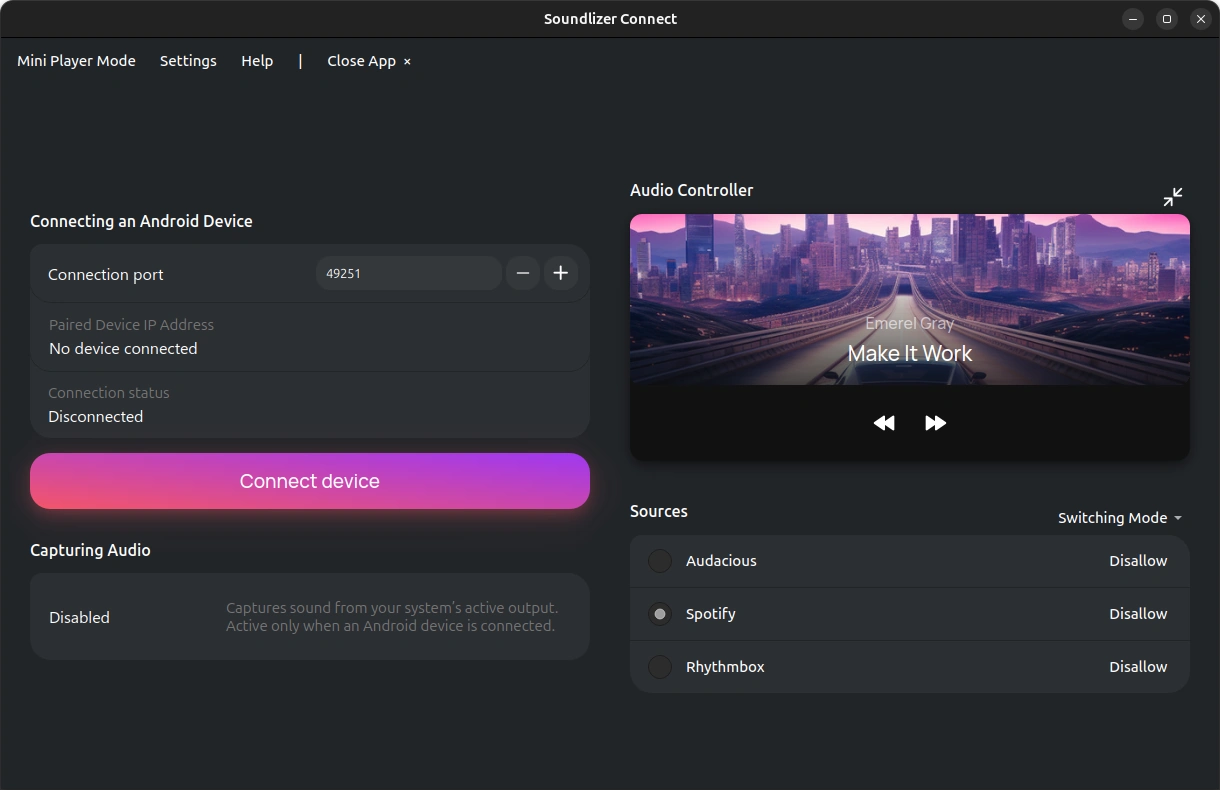The height and width of the screenshot is (790, 1220).
Task: Close the app using the Close App x icon
Action: (406, 61)
